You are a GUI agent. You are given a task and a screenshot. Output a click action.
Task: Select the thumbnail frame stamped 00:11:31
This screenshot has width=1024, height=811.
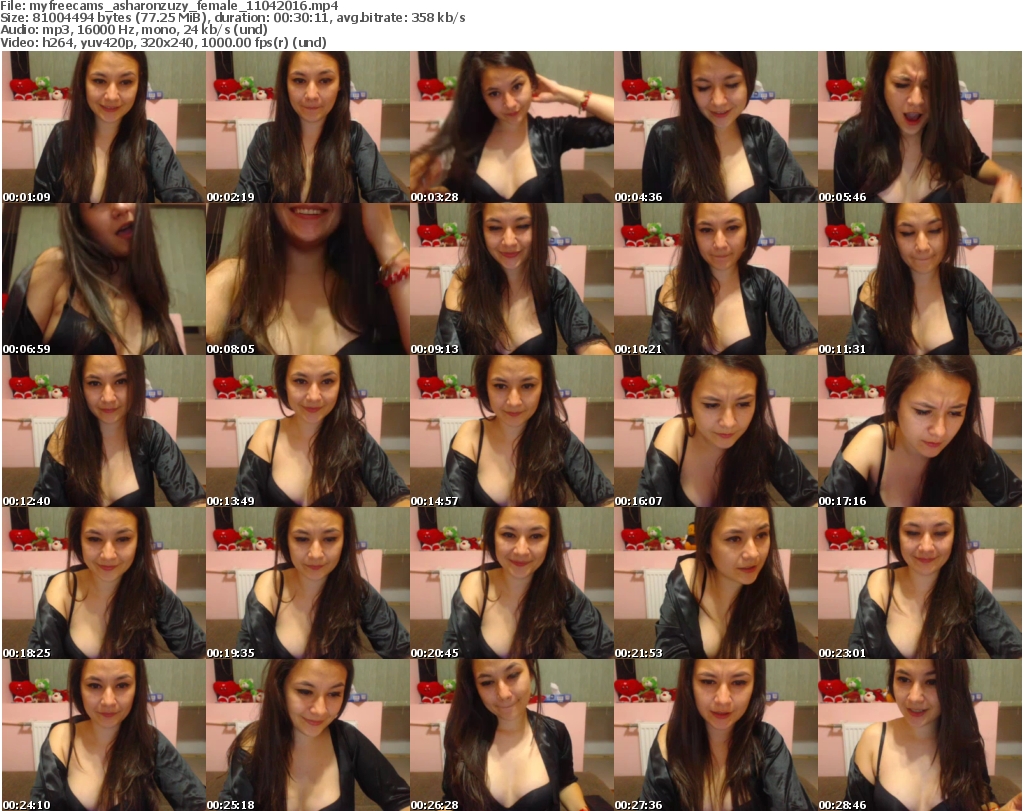click(920, 279)
